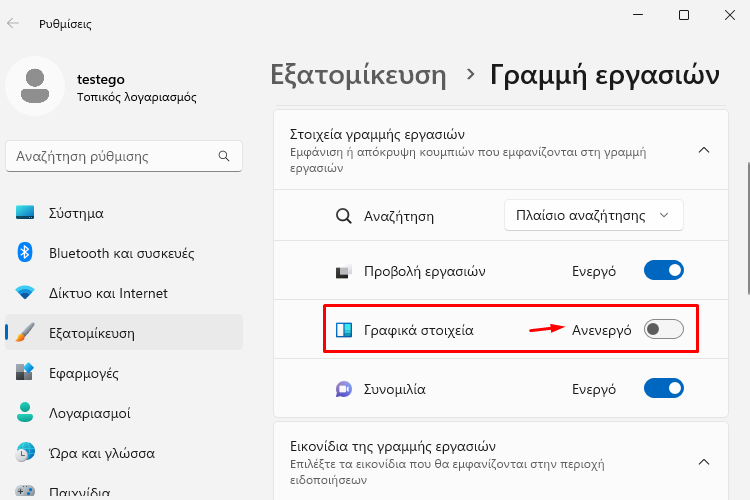This screenshot has height=500, width=750.
Task: Click the user avatar picture
Action: click(35, 86)
